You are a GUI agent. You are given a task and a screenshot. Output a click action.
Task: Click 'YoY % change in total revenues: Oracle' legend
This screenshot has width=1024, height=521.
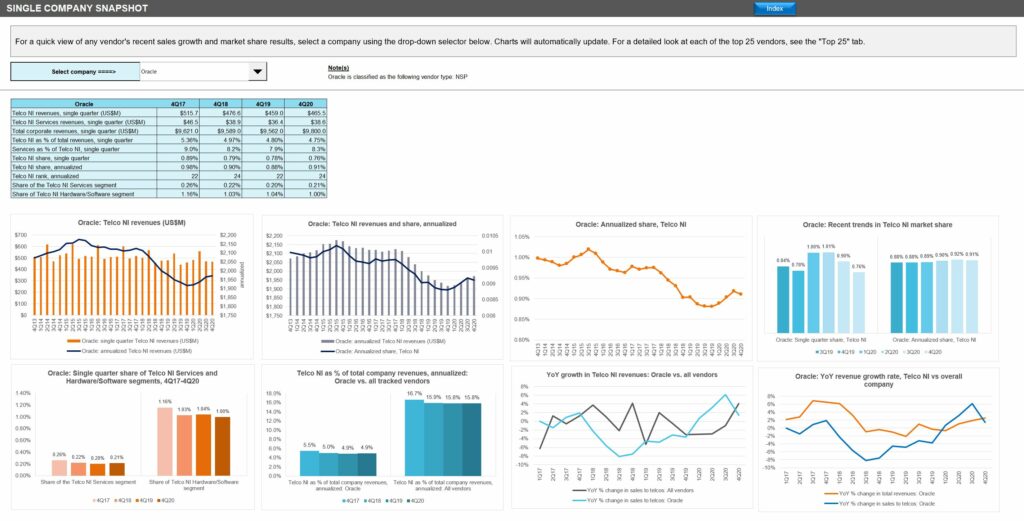880,491
